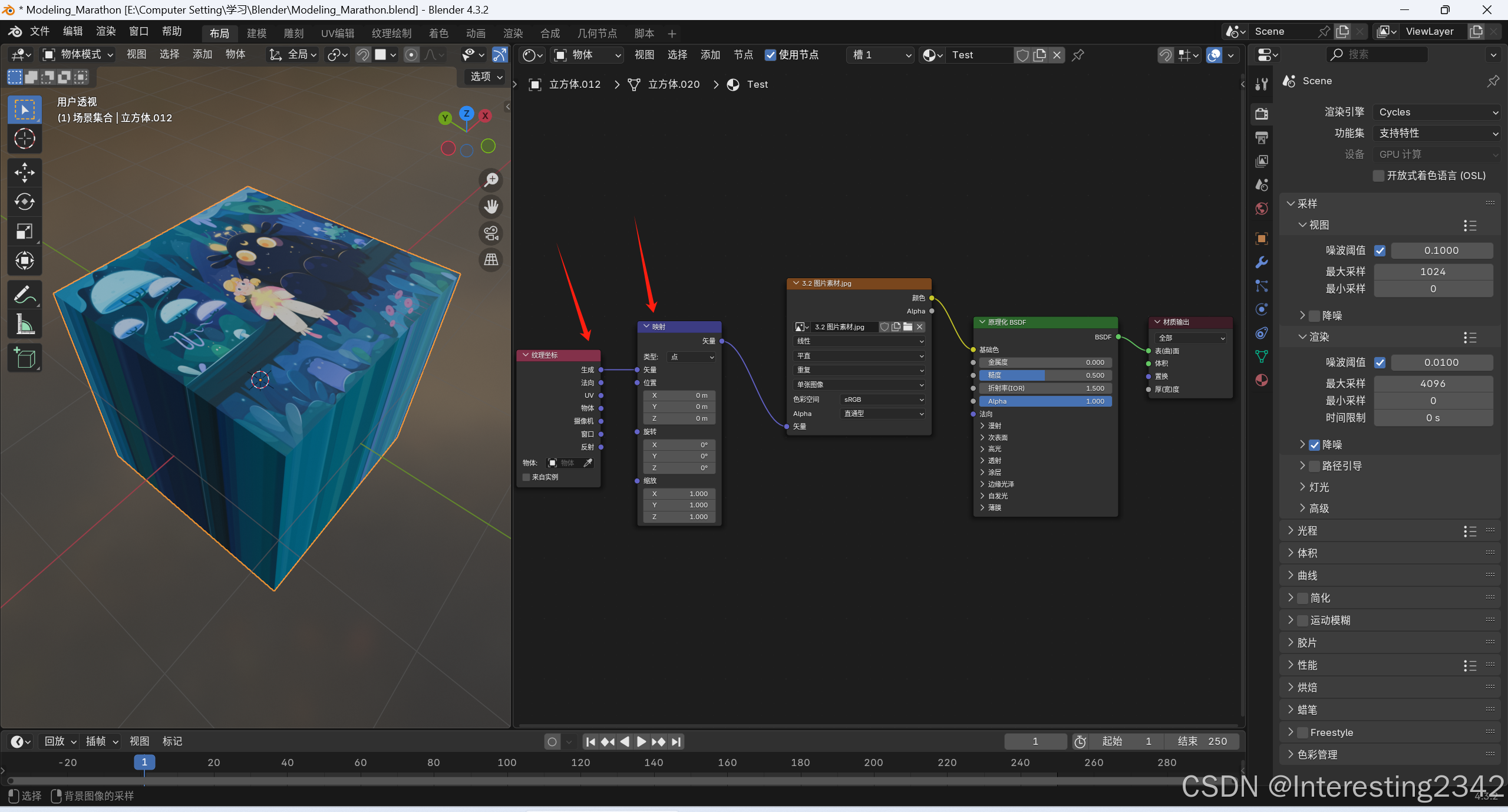Open the Mapping node type dropdown

pos(692,357)
